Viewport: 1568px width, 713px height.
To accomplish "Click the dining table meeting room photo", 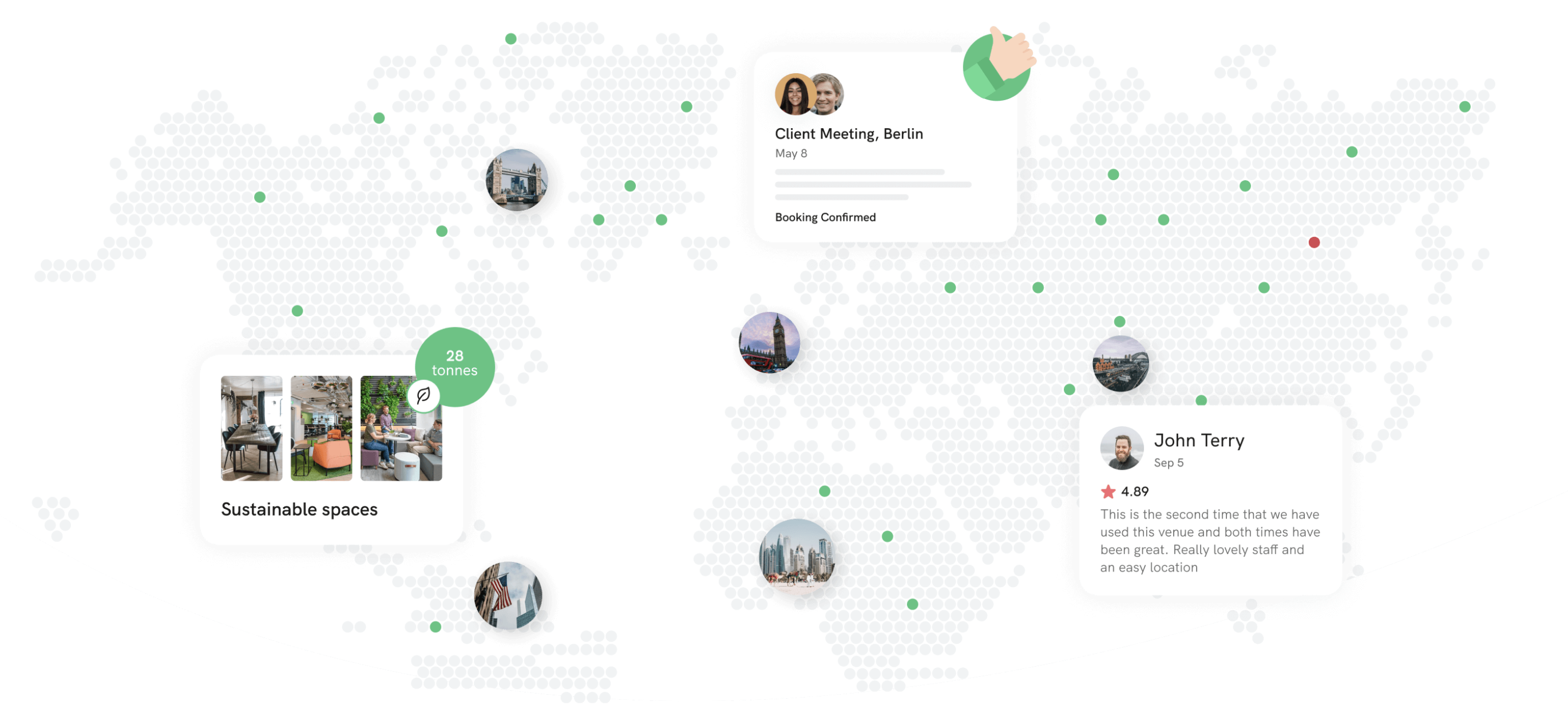I will (x=251, y=428).
